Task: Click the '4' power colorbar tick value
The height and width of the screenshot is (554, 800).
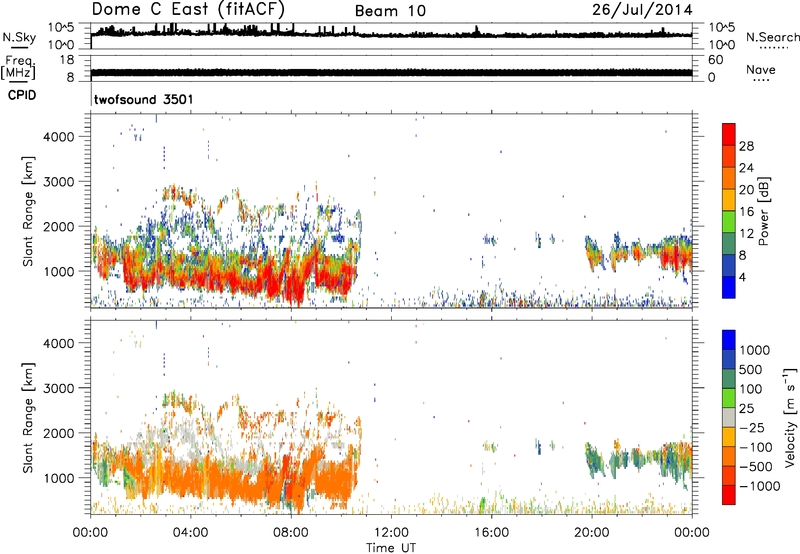Action: 742,277
